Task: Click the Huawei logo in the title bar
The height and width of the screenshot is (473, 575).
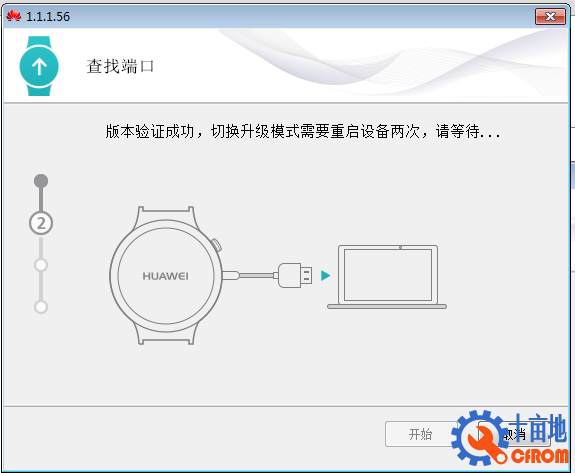Action: pyautogui.click(x=13, y=16)
